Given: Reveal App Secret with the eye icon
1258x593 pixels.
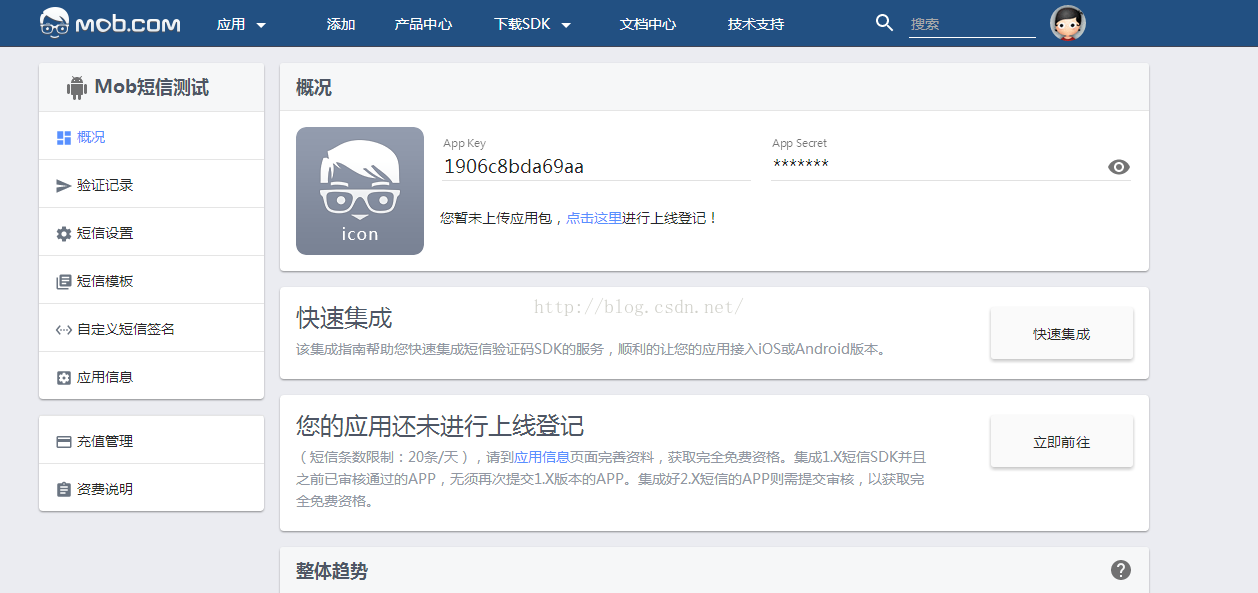Looking at the screenshot, I should (1119, 167).
